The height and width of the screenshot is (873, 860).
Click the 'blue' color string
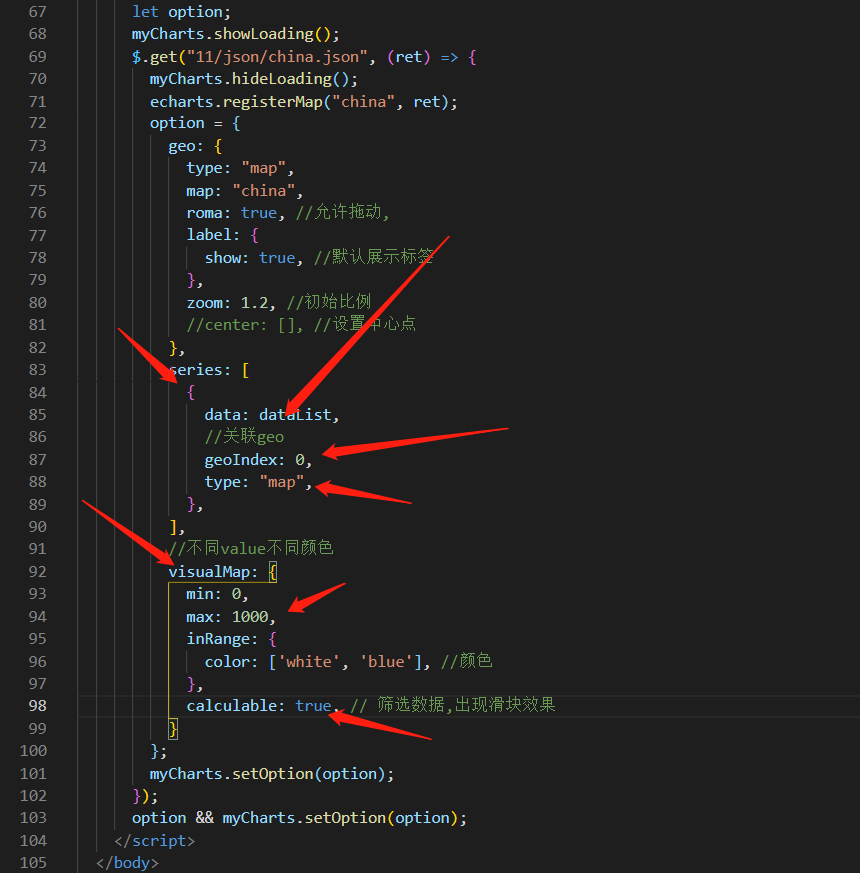click(386, 662)
